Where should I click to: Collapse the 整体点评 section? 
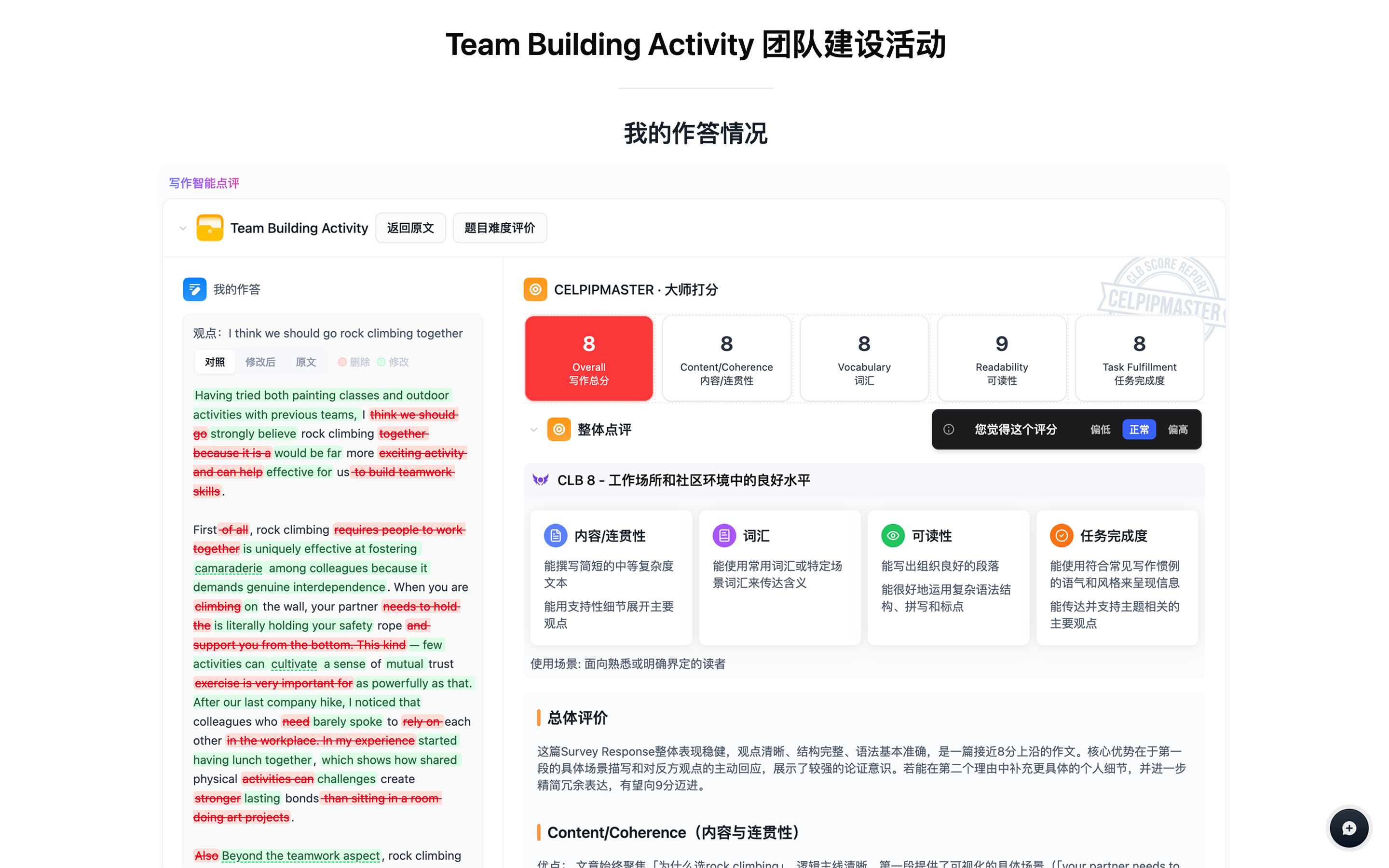(x=534, y=429)
